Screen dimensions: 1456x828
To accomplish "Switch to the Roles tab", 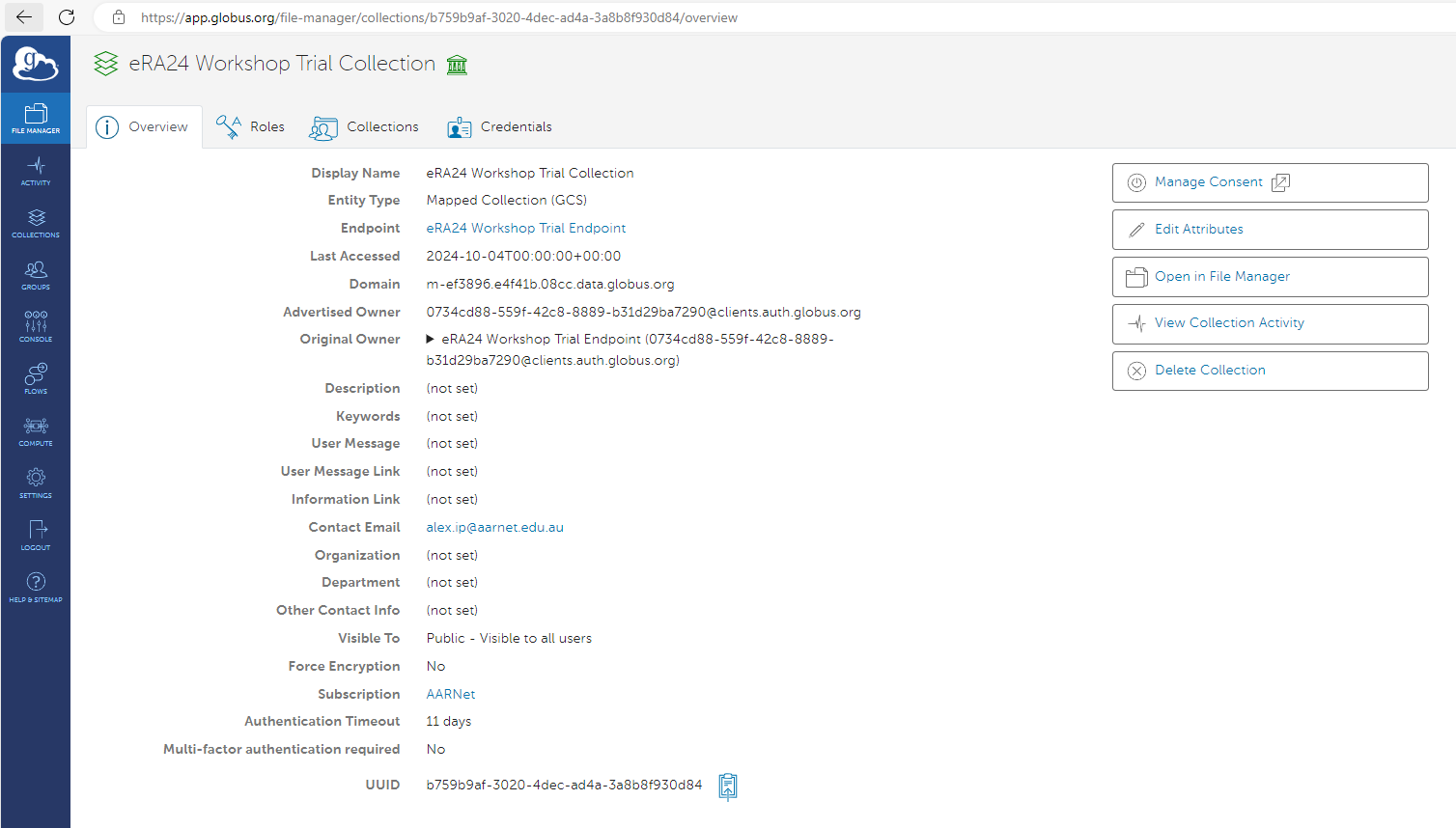I will pyautogui.click(x=251, y=127).
